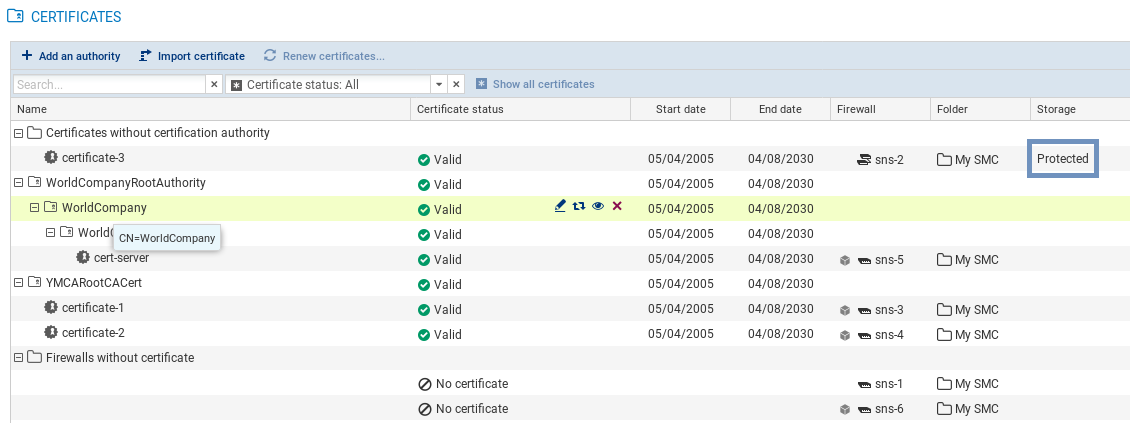This screenshot has width=1130, height=423.
Task: Click into the Search input field
Action: click(108, 85)
